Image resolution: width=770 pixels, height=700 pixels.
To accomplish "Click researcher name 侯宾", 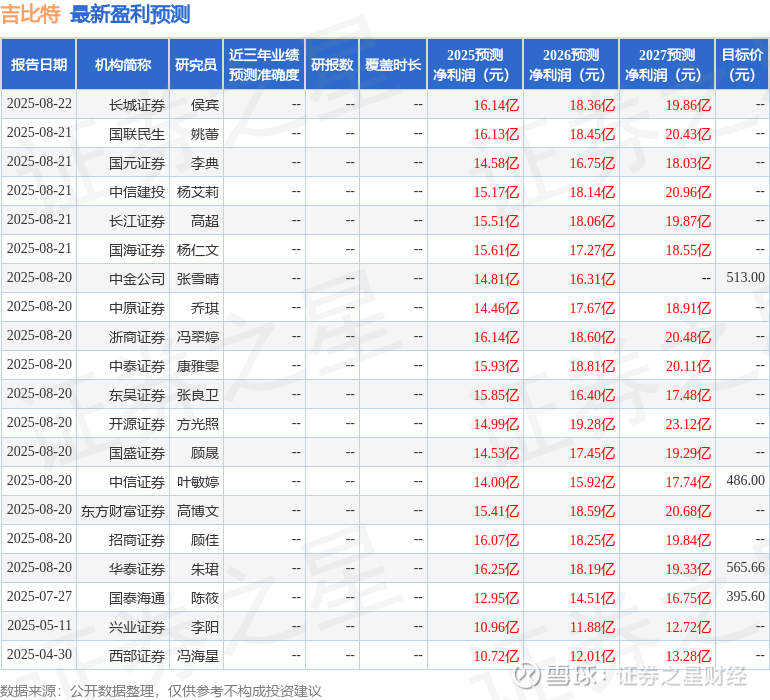I will [205, 105].
